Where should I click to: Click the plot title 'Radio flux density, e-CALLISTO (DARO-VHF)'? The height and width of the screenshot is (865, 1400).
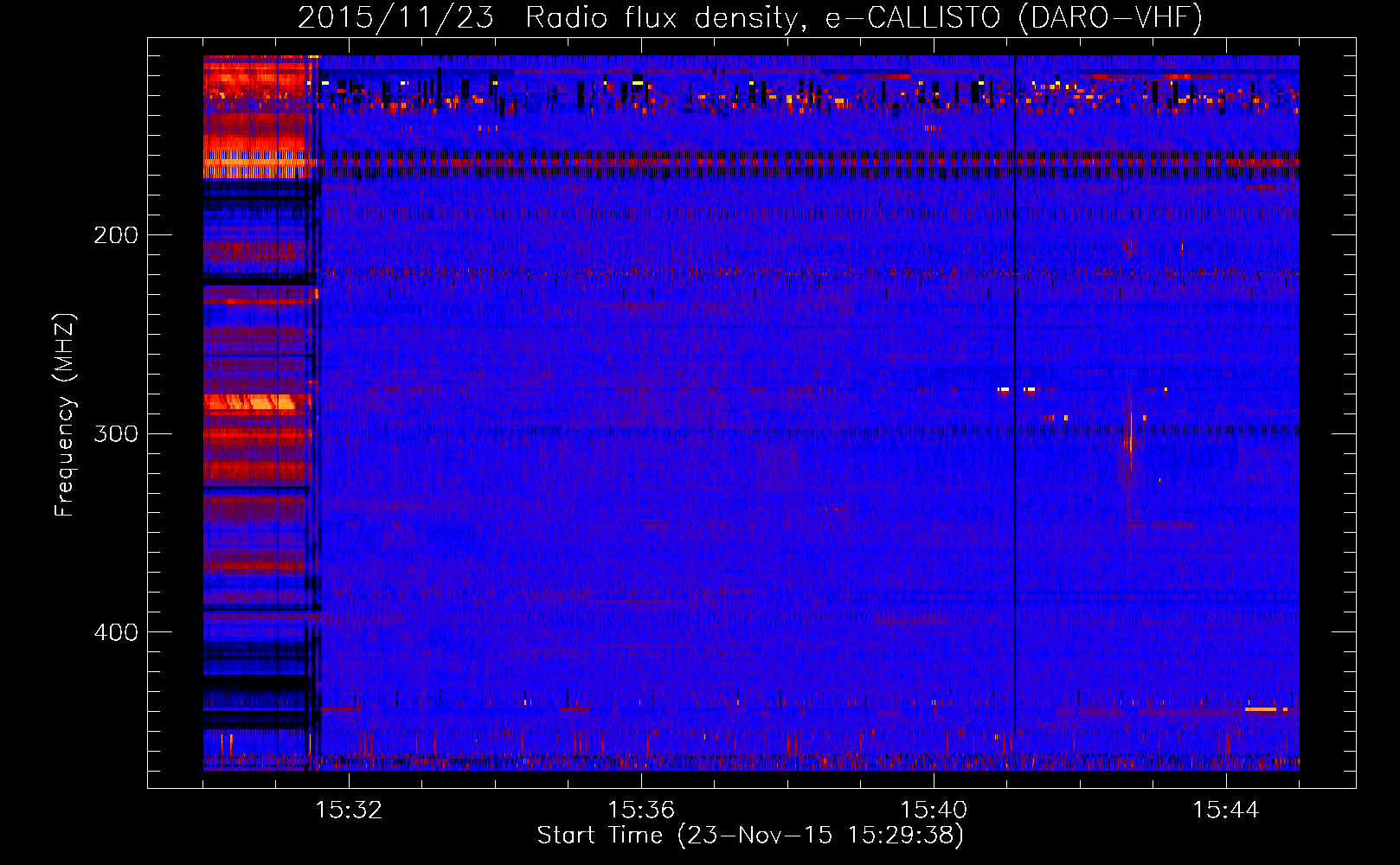(864, 17)
